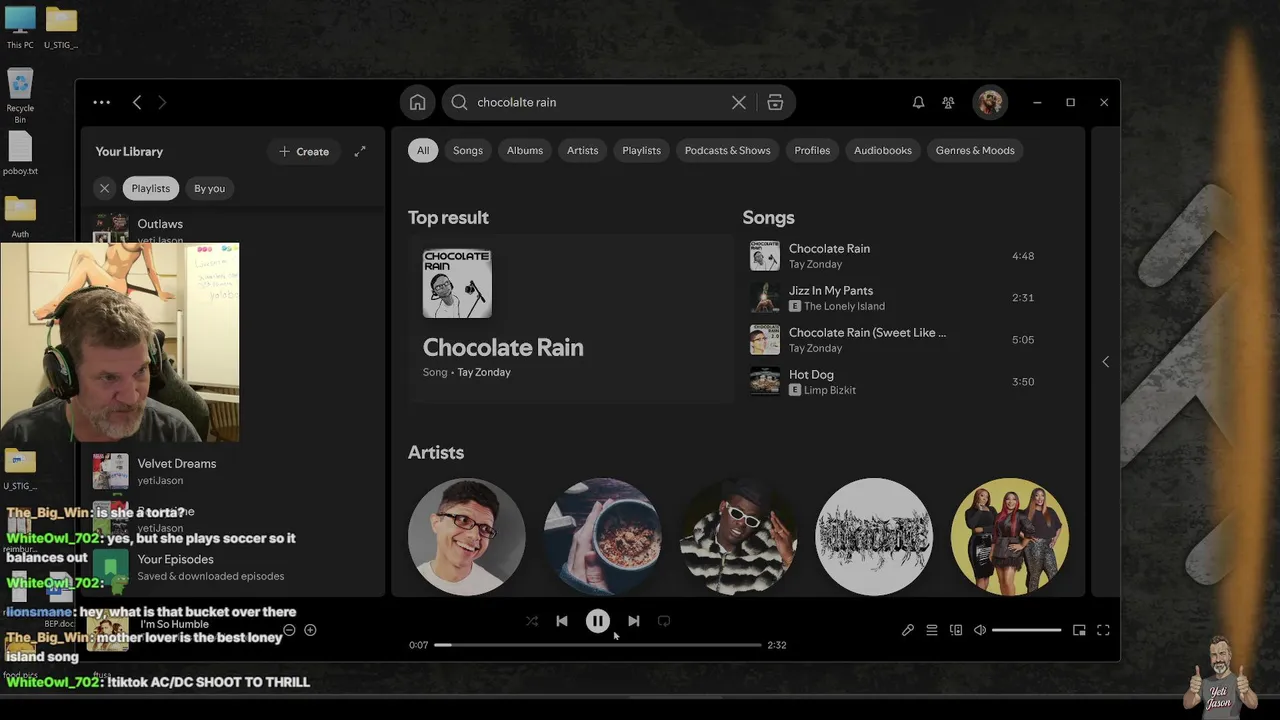This screenshot has height=720, width=1280.
Task: Skip to the next track
Action: tap(634, 621)
